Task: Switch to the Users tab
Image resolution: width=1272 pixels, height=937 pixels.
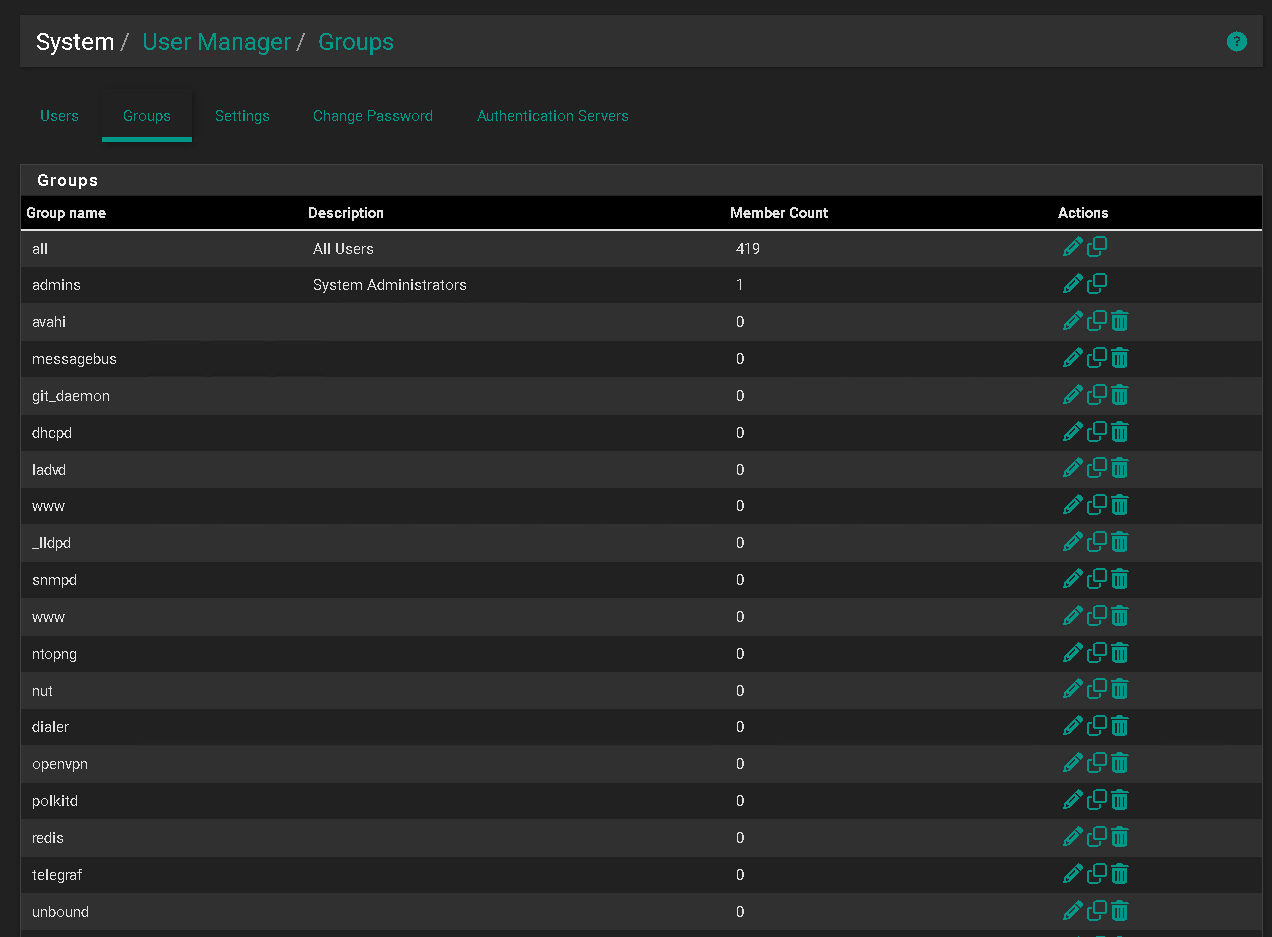Action: pyautogui.click(x=59, y=116)
